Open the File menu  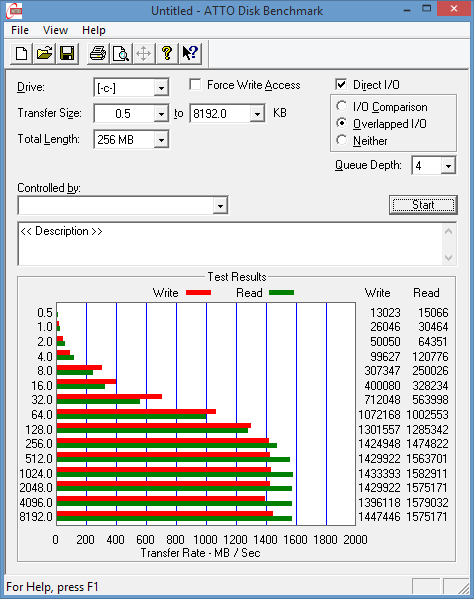click(x=20, y=30)
